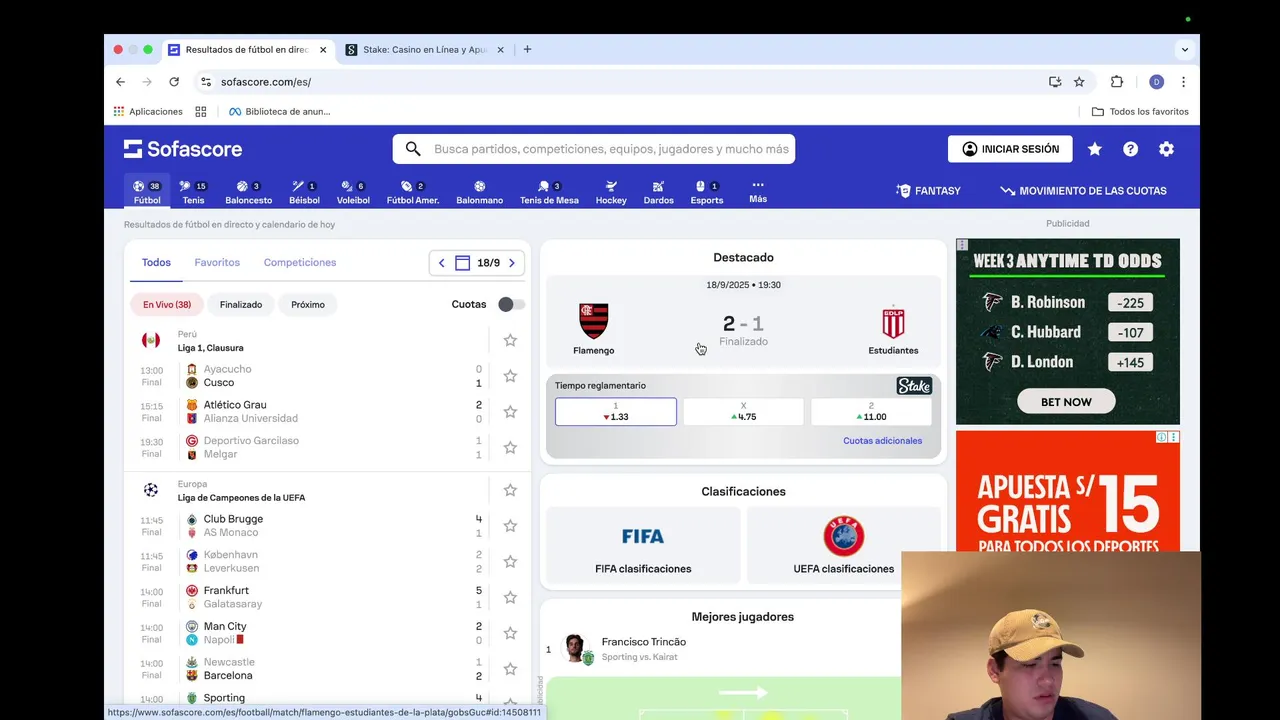Select the 1.33 home win odds
Screen dimensions: 1280x720
pos(616,411)
